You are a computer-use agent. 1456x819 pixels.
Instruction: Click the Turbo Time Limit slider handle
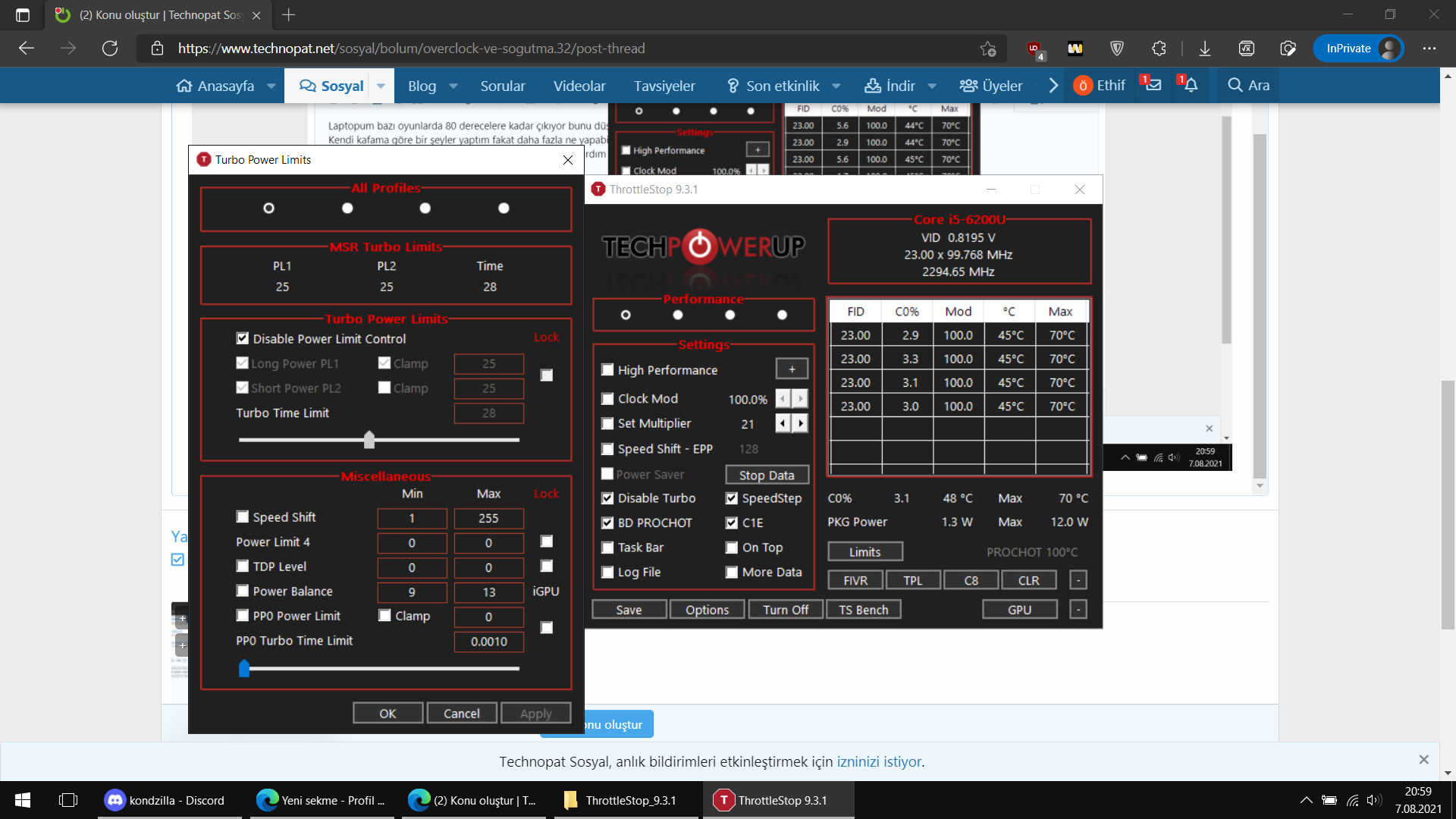coord(369,439)
